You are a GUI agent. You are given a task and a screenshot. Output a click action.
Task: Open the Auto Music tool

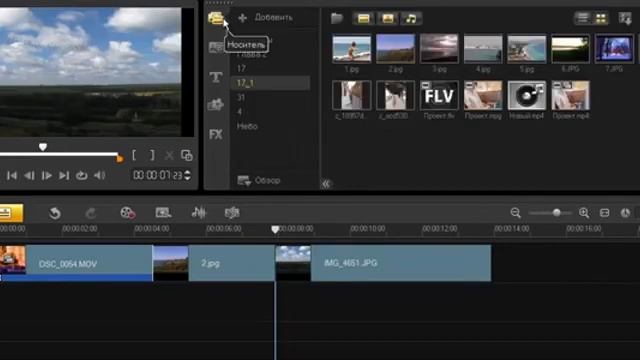[232, 213]
